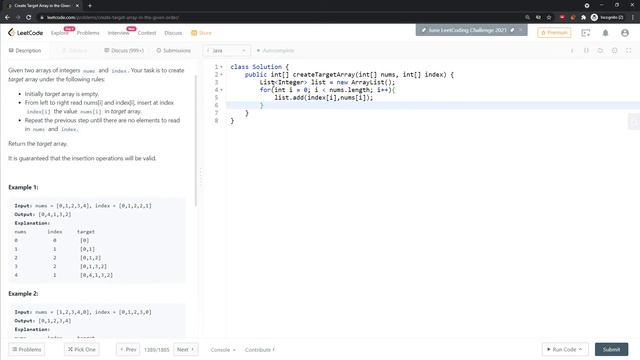Screen dimensions: 640x360
Task: Click the panel divider resize handle
Action: click(200, 178)
